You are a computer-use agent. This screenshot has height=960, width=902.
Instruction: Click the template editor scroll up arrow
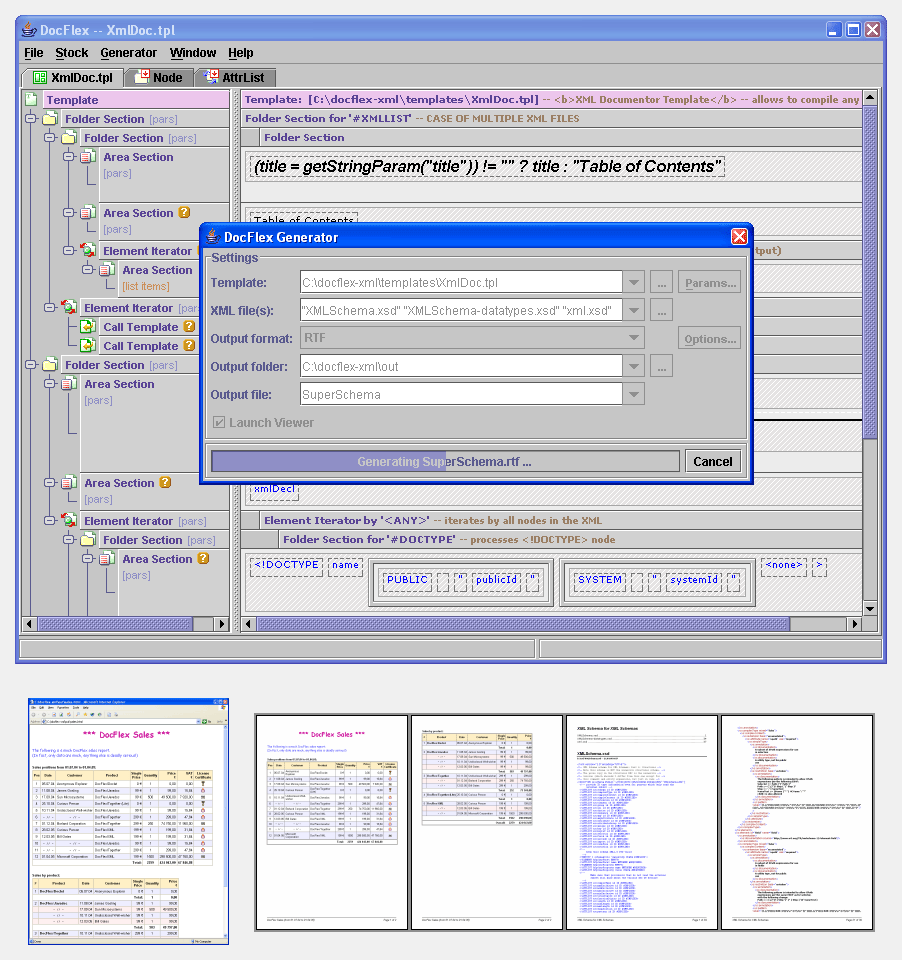[x=870, y=97]
